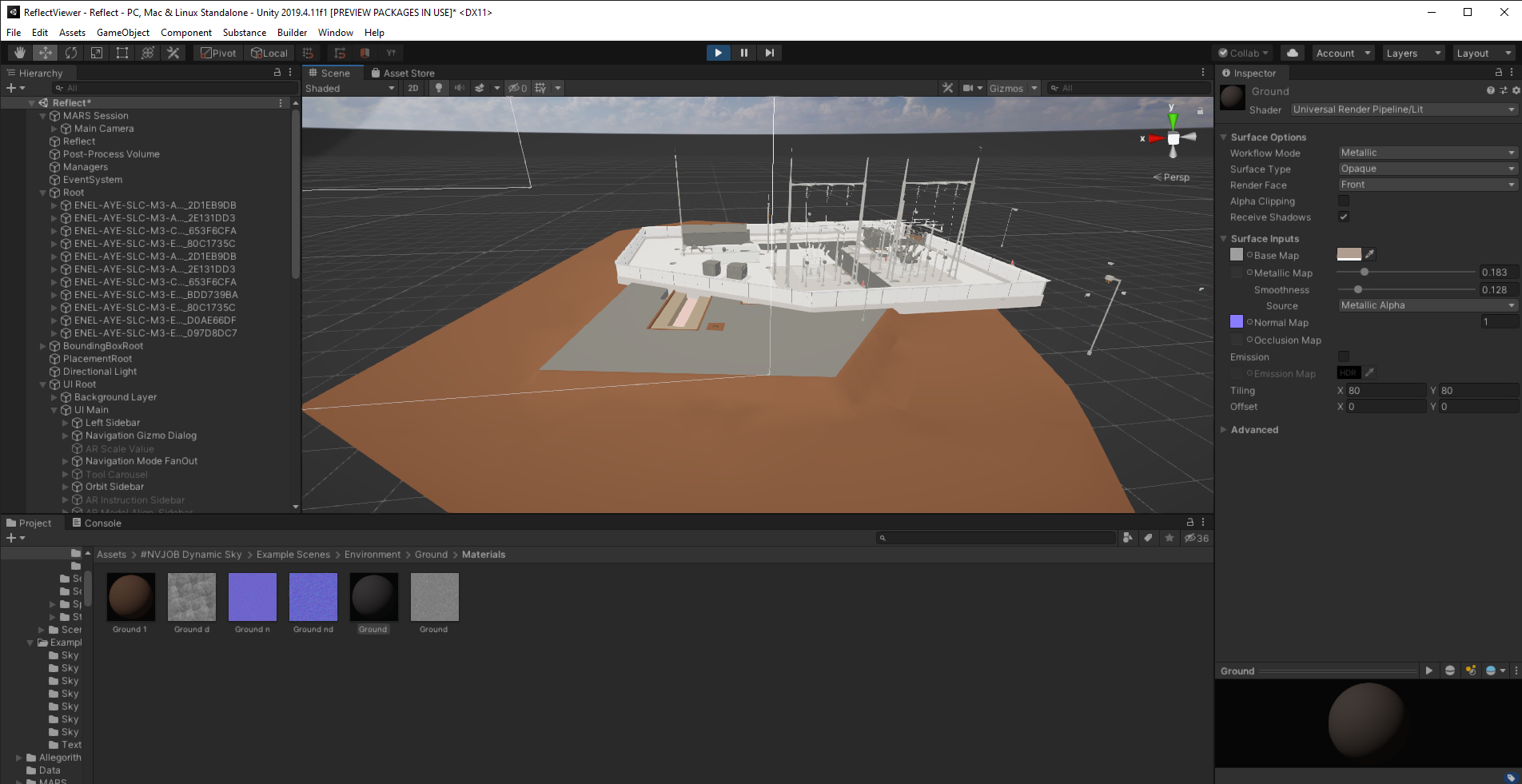
Task: Select the Scale tool
Action: click(x=97, y=53)
